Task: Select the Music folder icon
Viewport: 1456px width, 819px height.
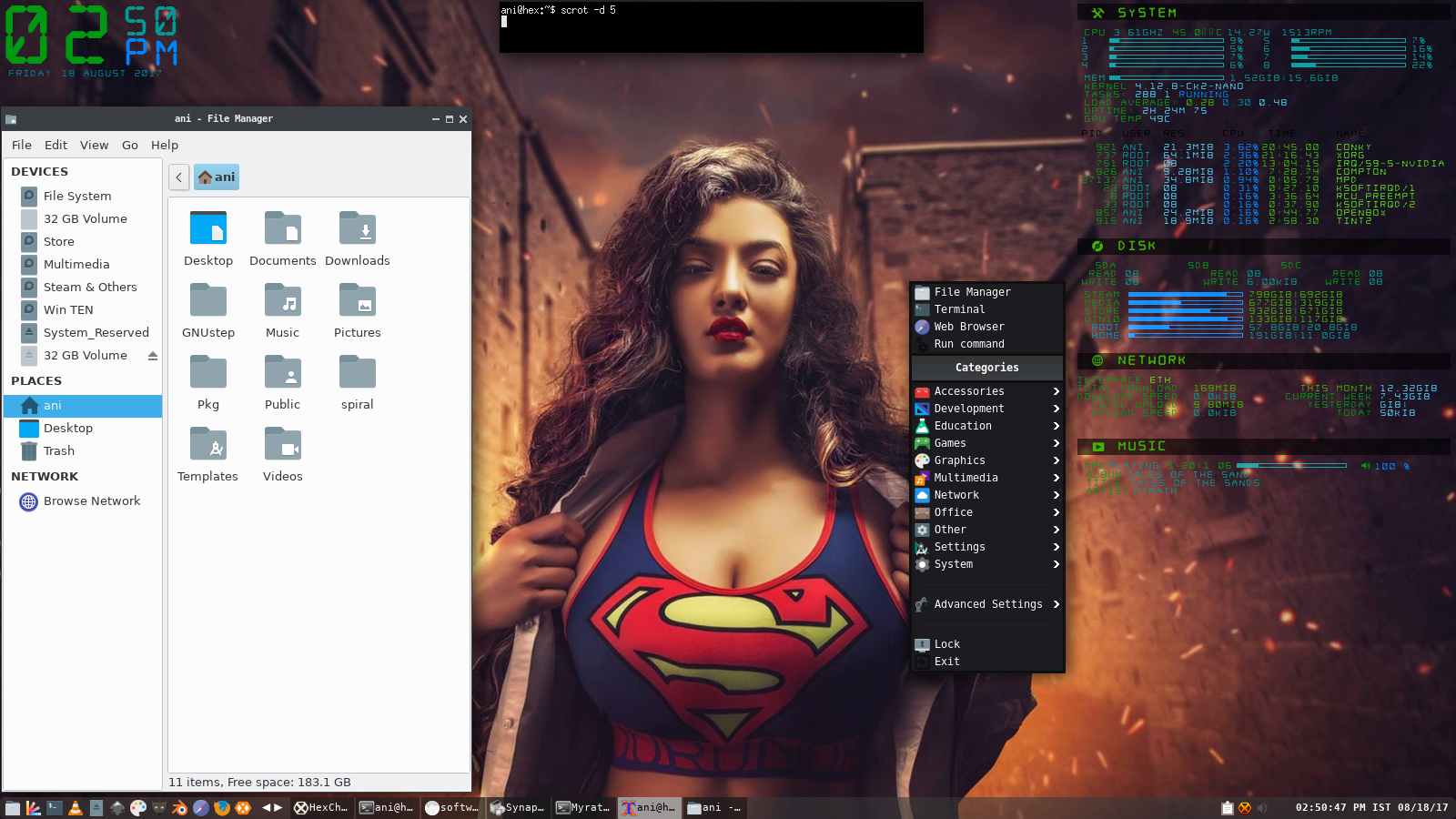Action: click(282, 309)
